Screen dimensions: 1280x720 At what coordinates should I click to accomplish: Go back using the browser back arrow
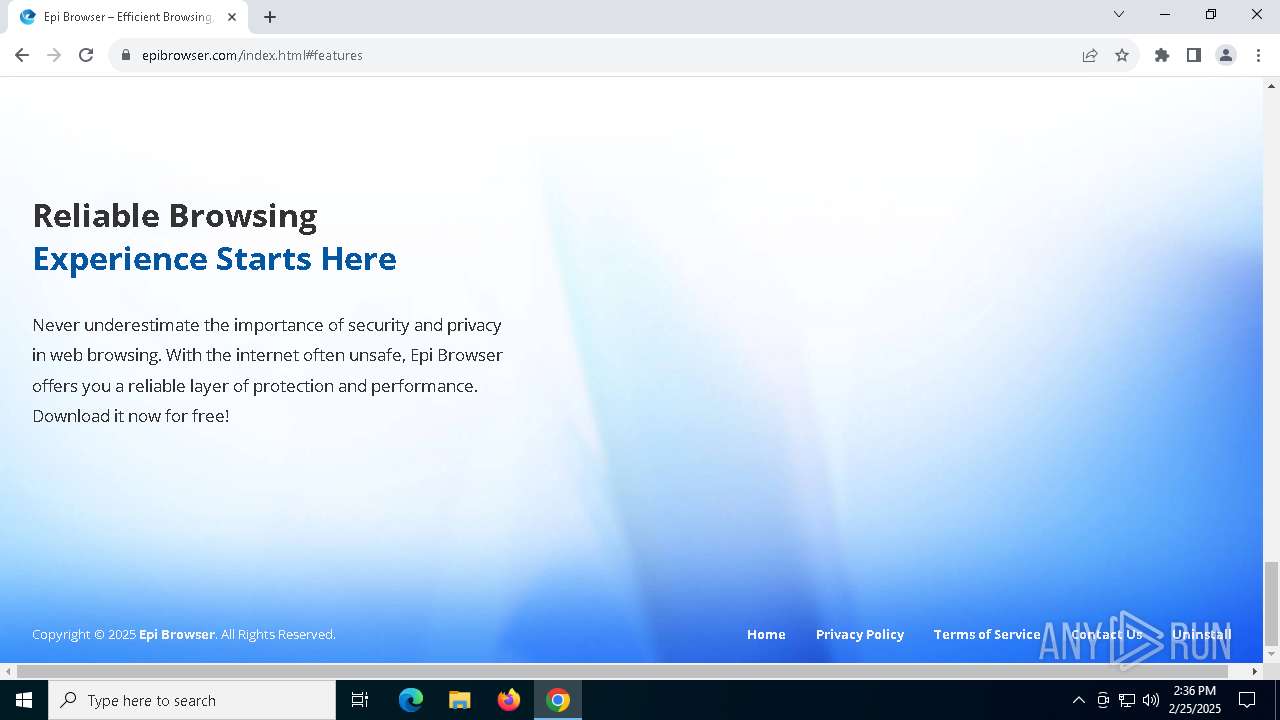coord(22,55)
